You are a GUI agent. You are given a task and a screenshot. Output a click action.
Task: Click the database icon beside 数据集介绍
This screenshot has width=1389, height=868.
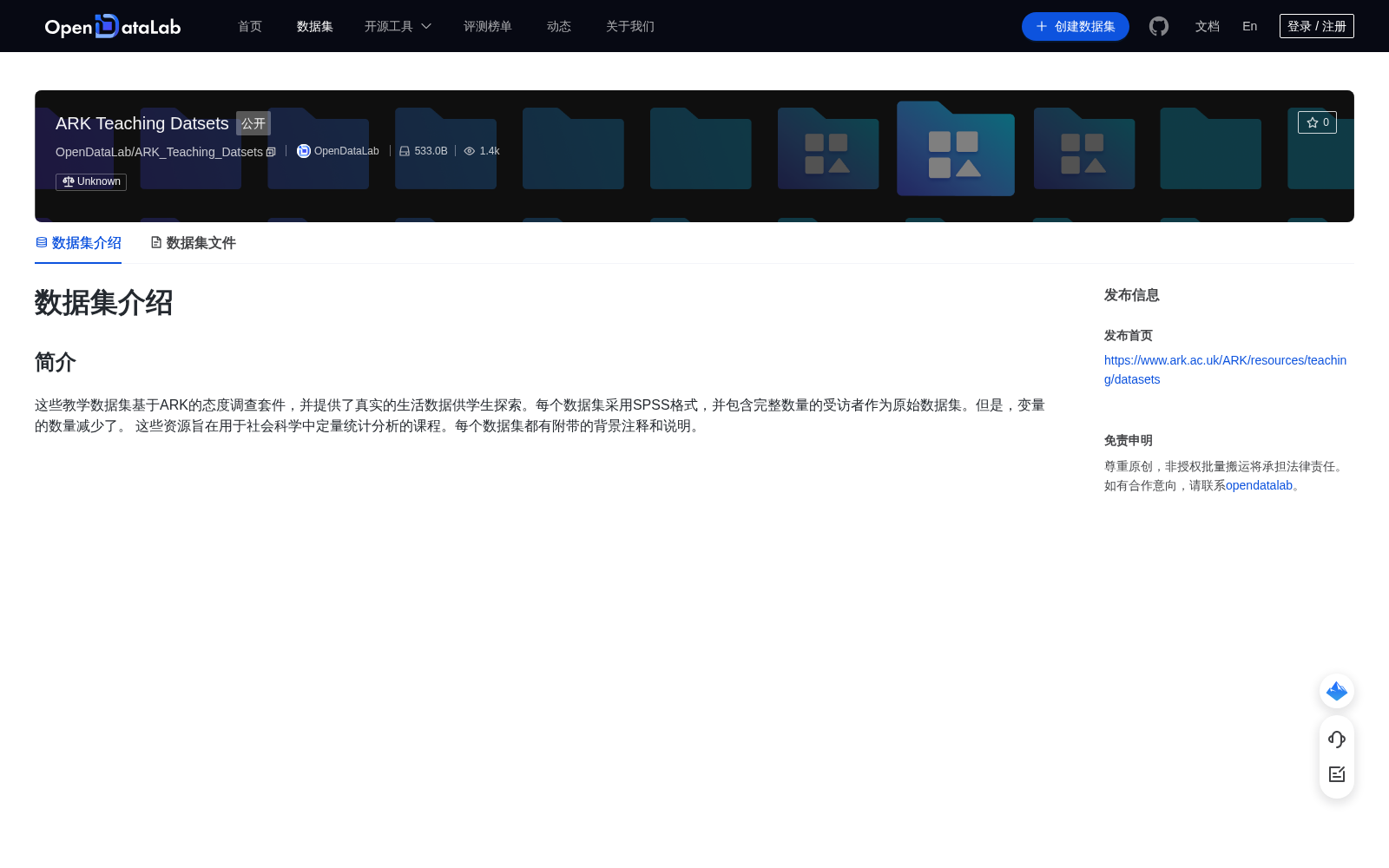point(42,242)
